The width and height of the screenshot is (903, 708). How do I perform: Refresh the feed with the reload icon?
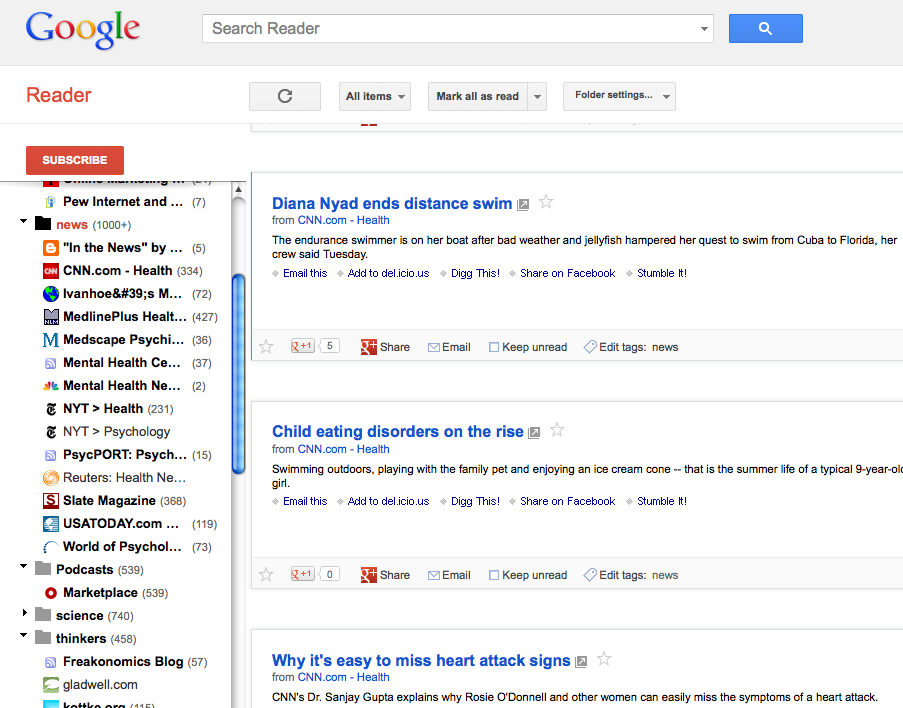coord(285,96)
